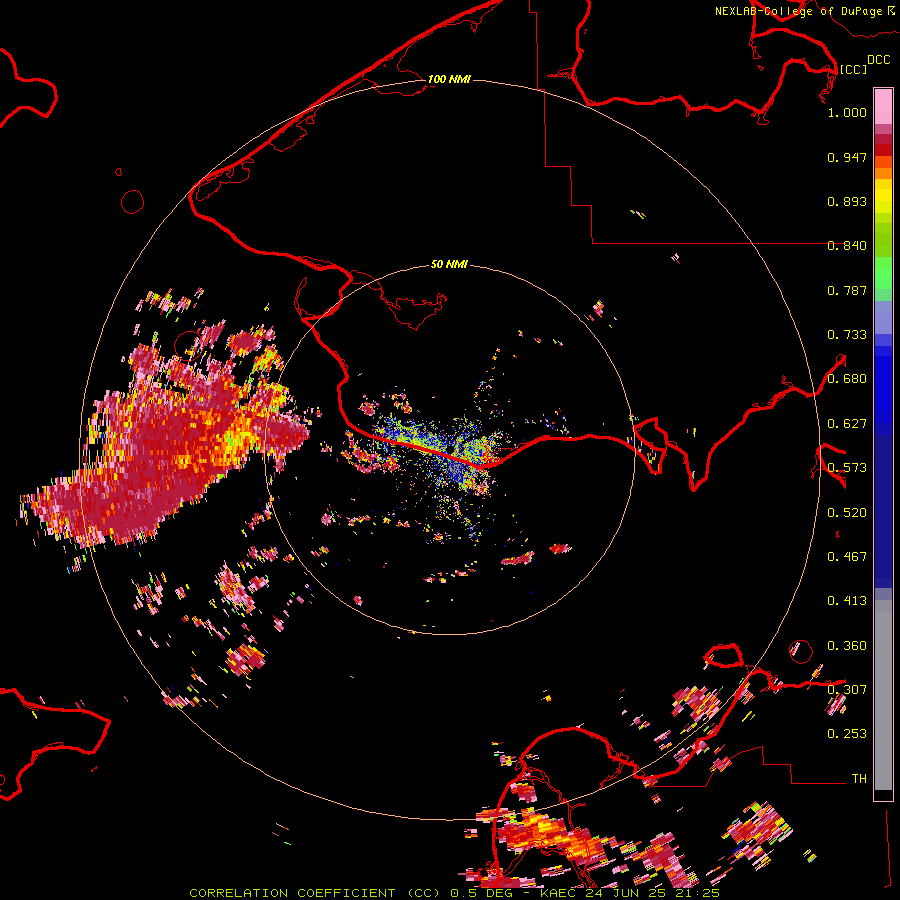900x900 pixels.
Task: Click the 0.520 scale value
Action: point(847,513)
